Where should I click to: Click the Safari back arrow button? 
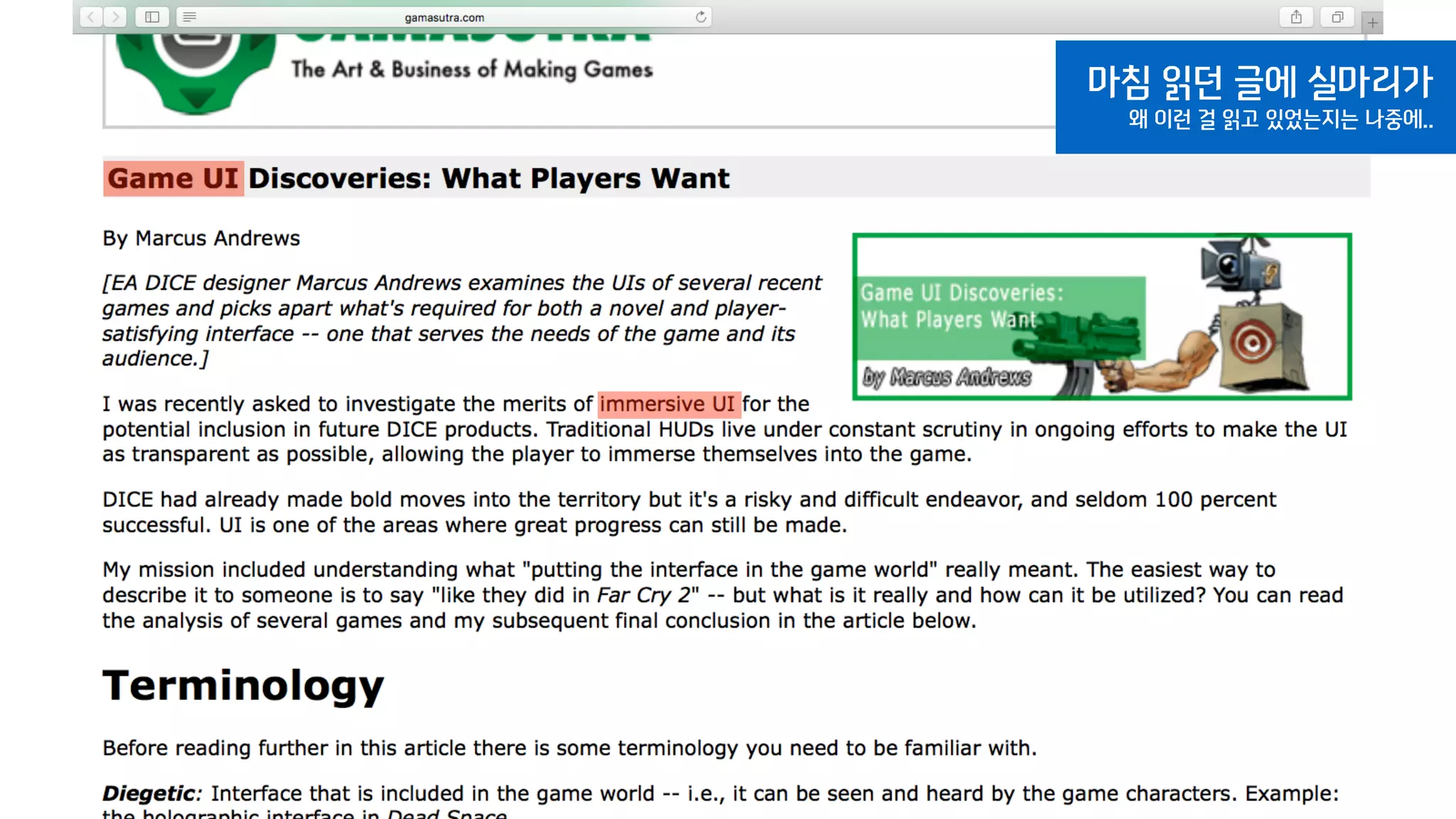(91, 17)
